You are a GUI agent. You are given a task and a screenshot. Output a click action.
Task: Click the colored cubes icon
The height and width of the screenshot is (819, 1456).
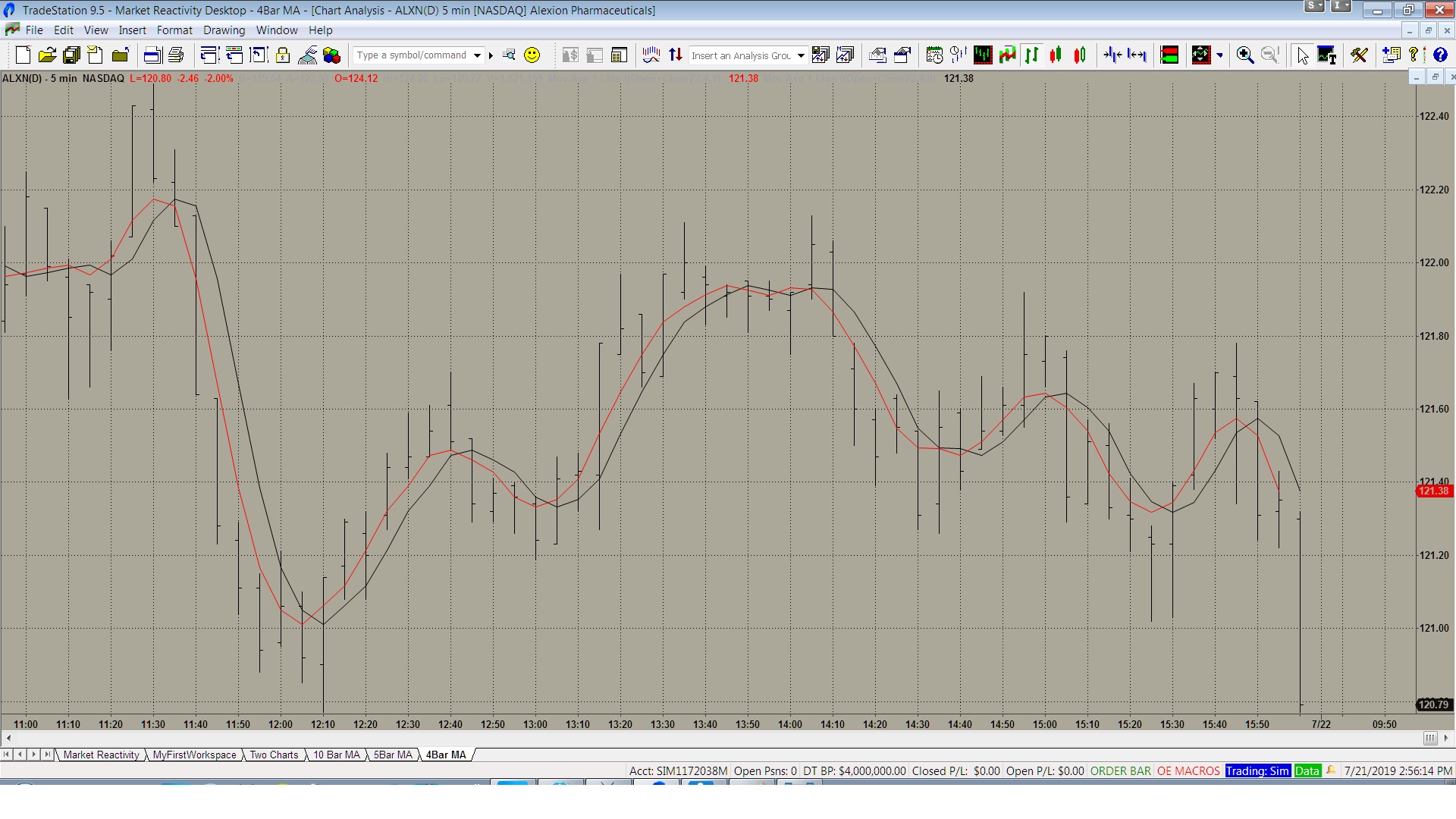pyautogui.click(x=331, y=55)
